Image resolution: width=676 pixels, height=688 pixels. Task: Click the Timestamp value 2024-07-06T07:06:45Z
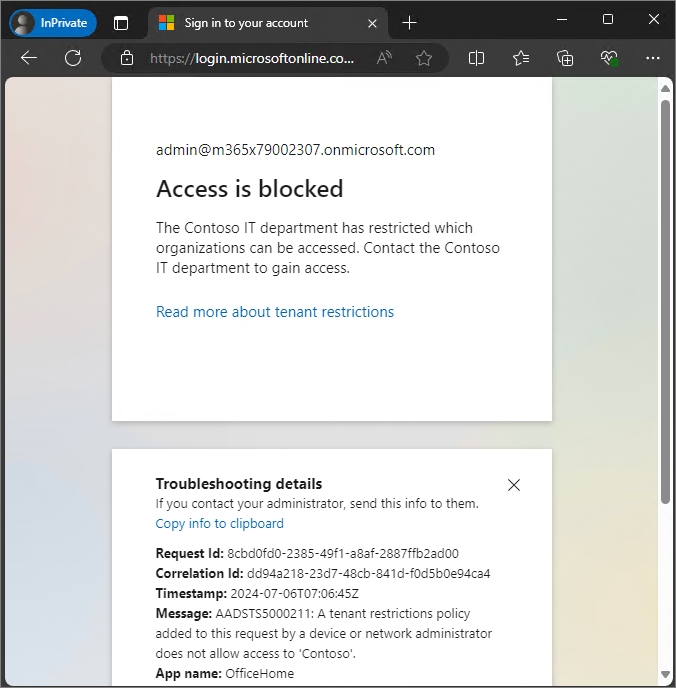(x=294, y=594)
